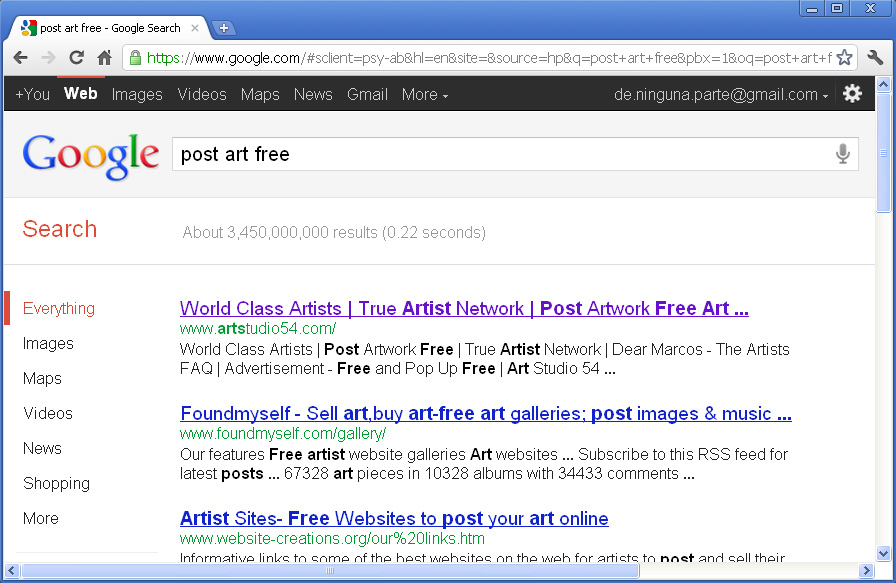Click the horizontal scrollbar right arrow
Viewport: 896px width, 583px height.
coord(866,570)
